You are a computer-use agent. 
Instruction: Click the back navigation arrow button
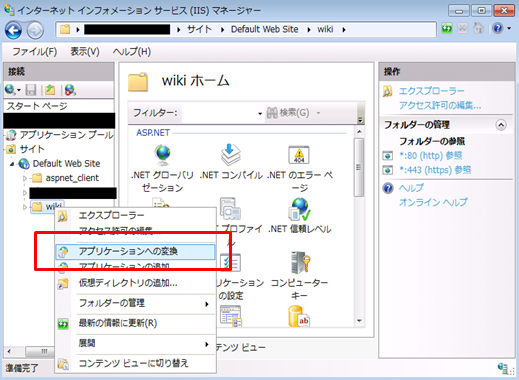(13, 30)
